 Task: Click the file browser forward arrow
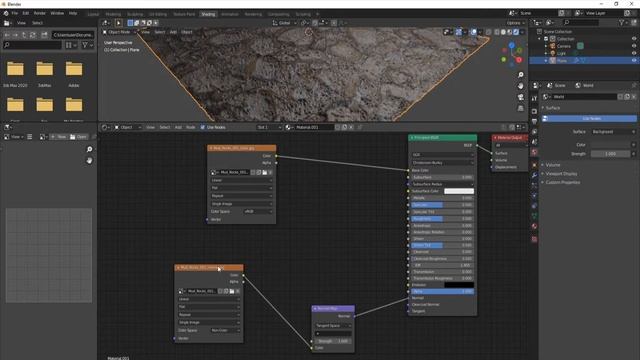16,35
